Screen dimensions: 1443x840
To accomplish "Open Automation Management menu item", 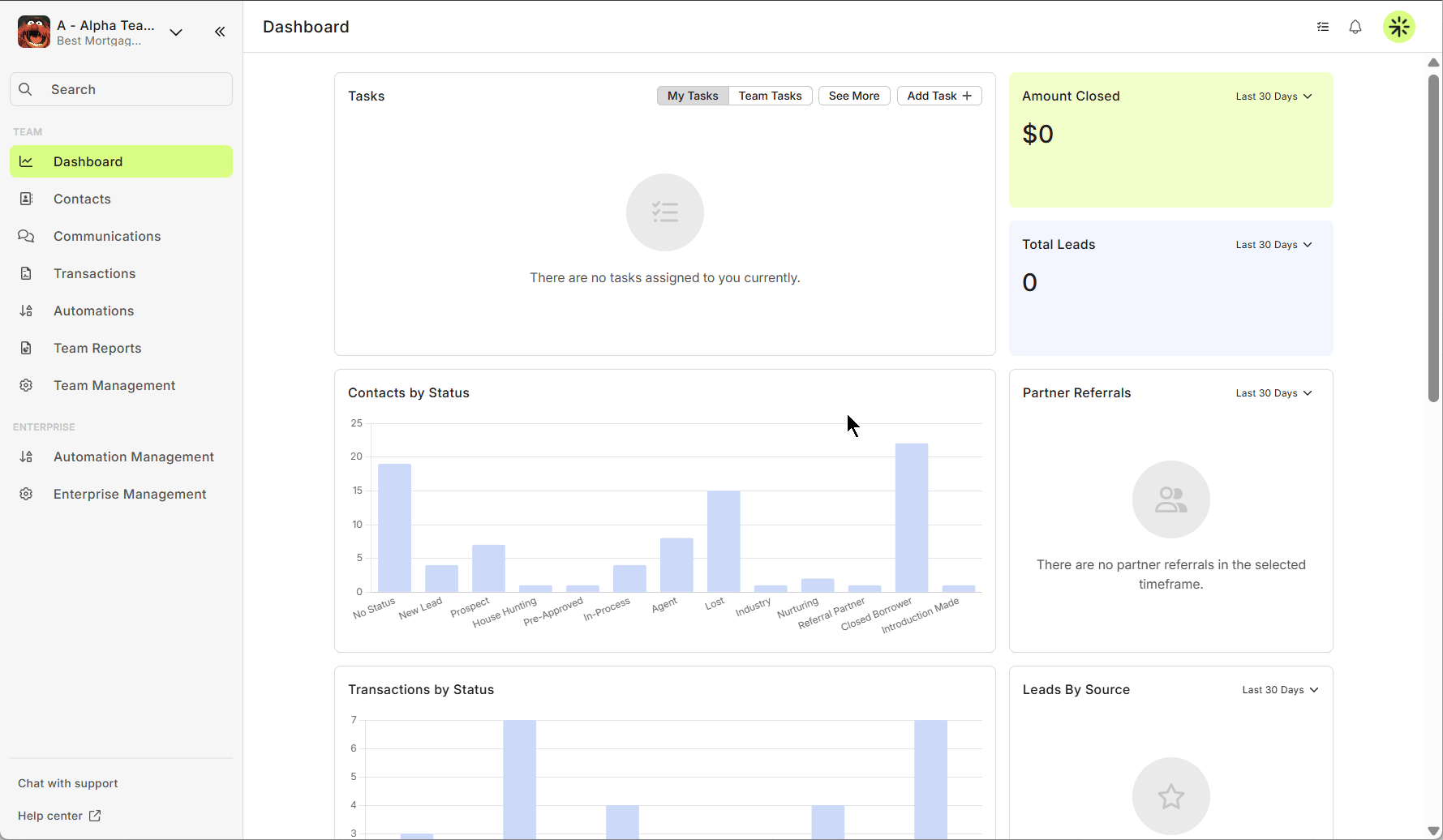I will pos(133,456).
